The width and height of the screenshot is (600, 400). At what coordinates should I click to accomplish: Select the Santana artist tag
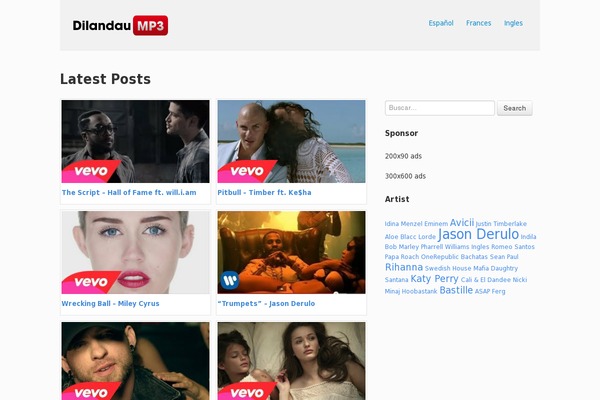tap(396, 280)
